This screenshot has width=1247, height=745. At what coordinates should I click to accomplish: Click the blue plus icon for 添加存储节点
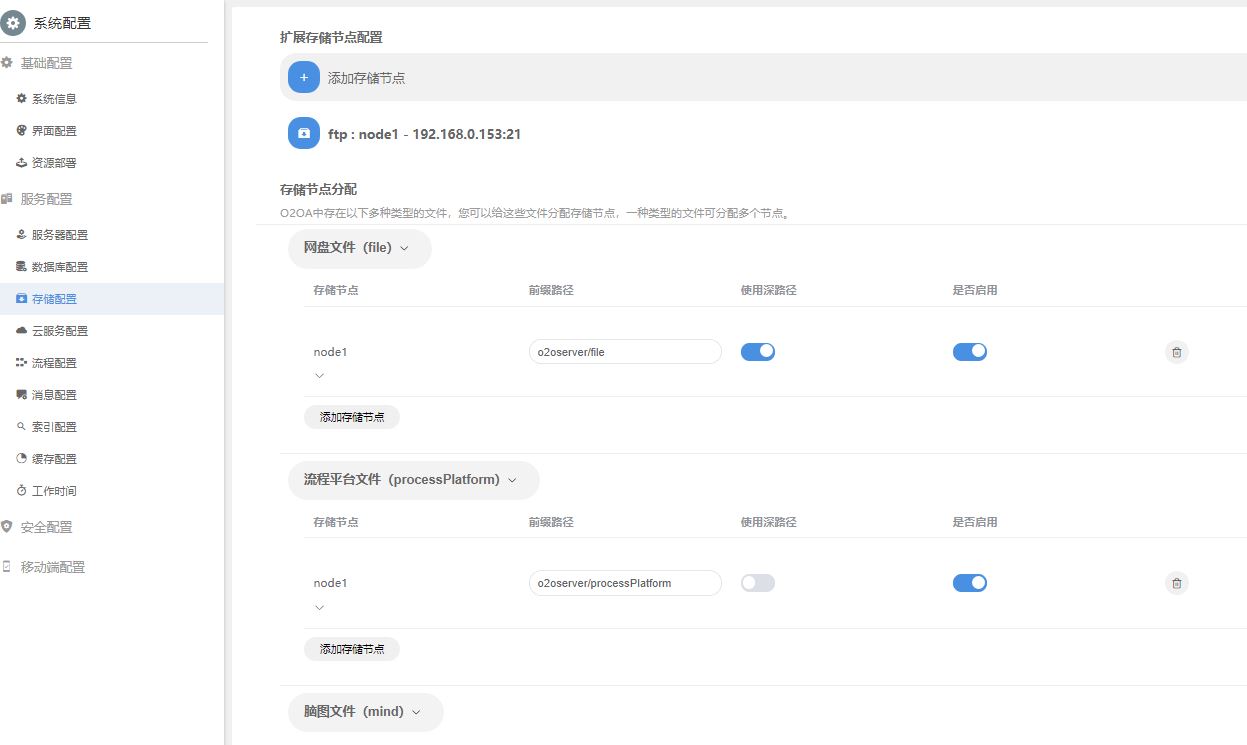pyautogui.click(x=304, y=77)
